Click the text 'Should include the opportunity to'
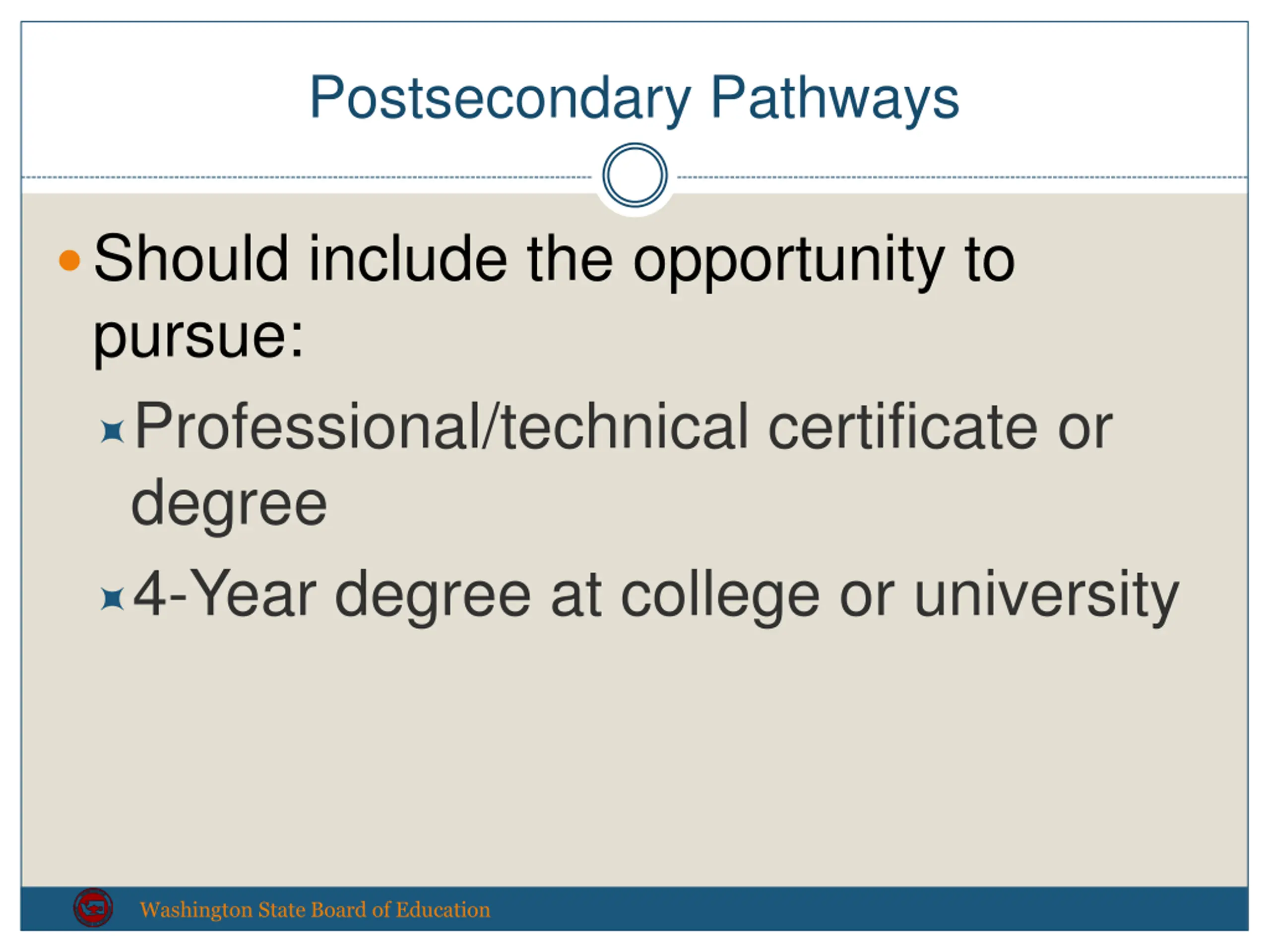The height and width of the screenshot is (952, 1270). [554, 261]
